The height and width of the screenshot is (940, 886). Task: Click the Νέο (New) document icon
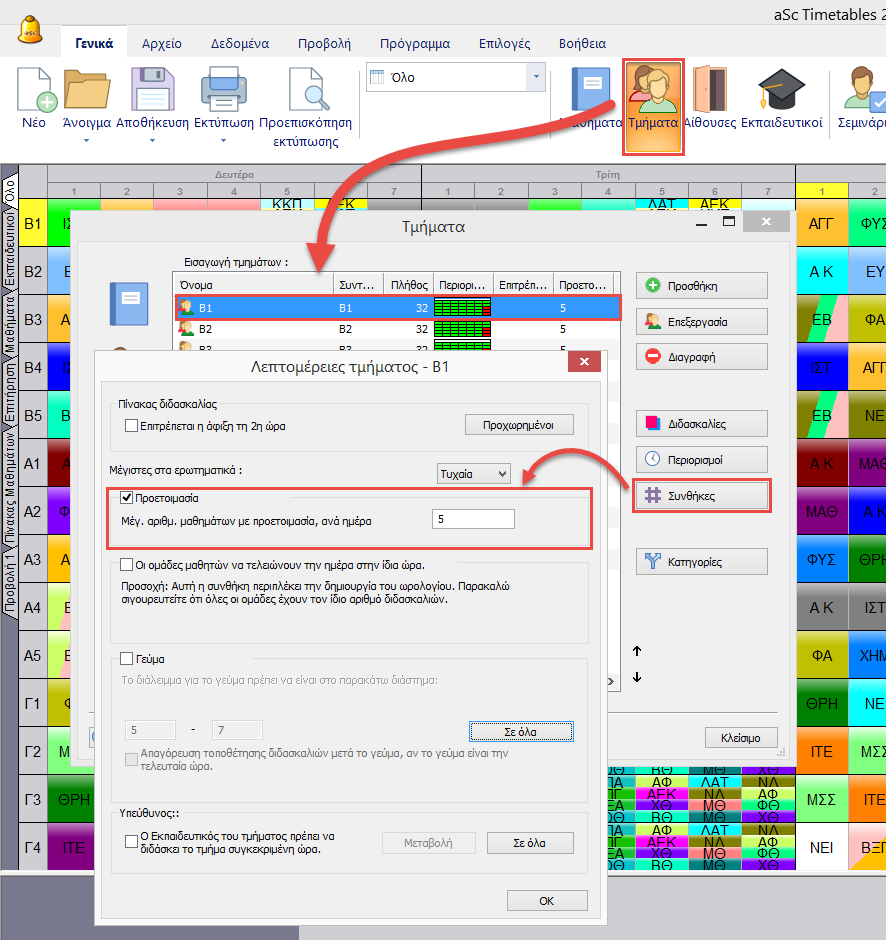click(34, 90)
